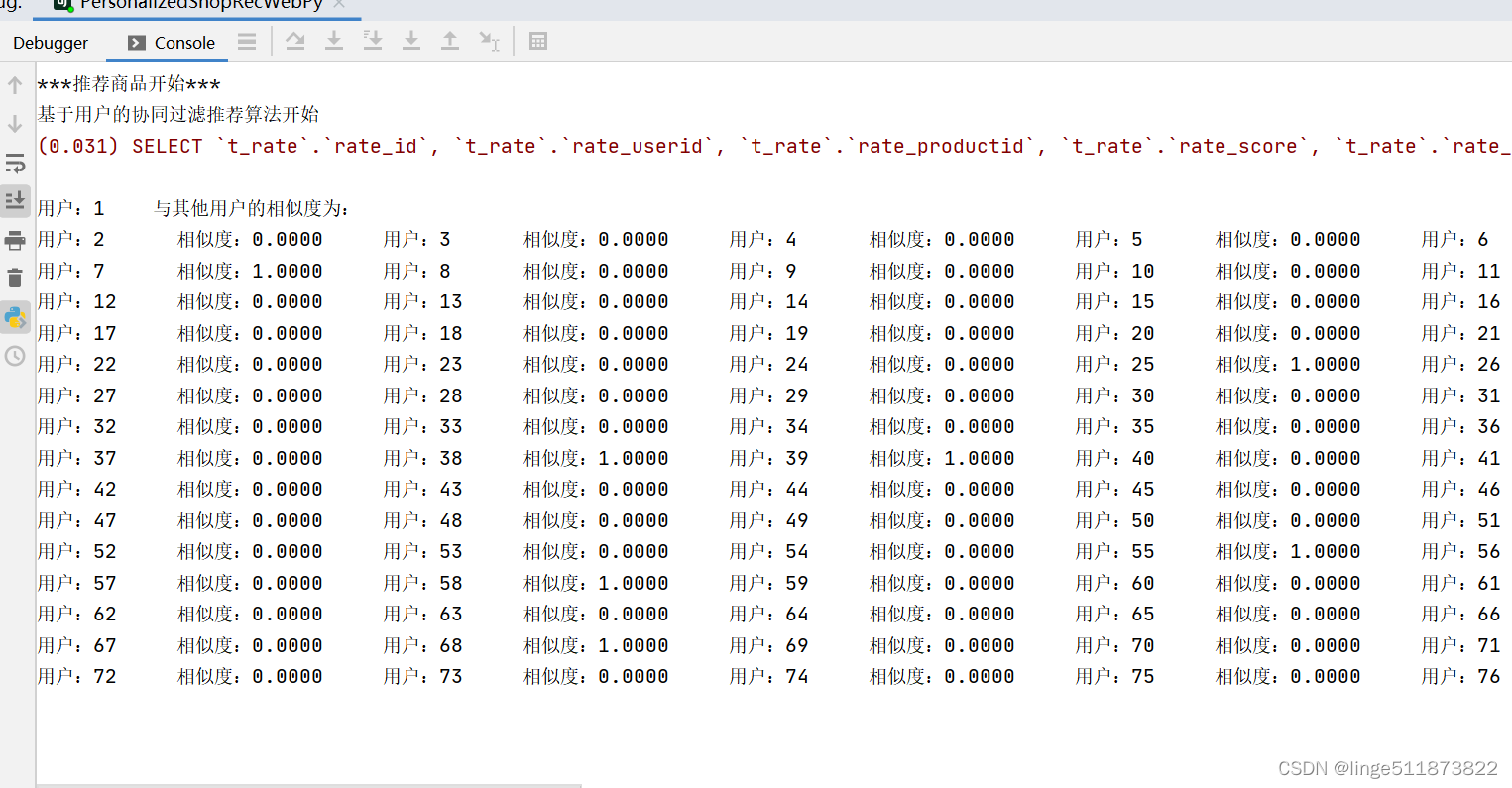Viewport: 1512px width, 788px height.
Task: Click the 用户:12 entry
Action: (77, 301)
